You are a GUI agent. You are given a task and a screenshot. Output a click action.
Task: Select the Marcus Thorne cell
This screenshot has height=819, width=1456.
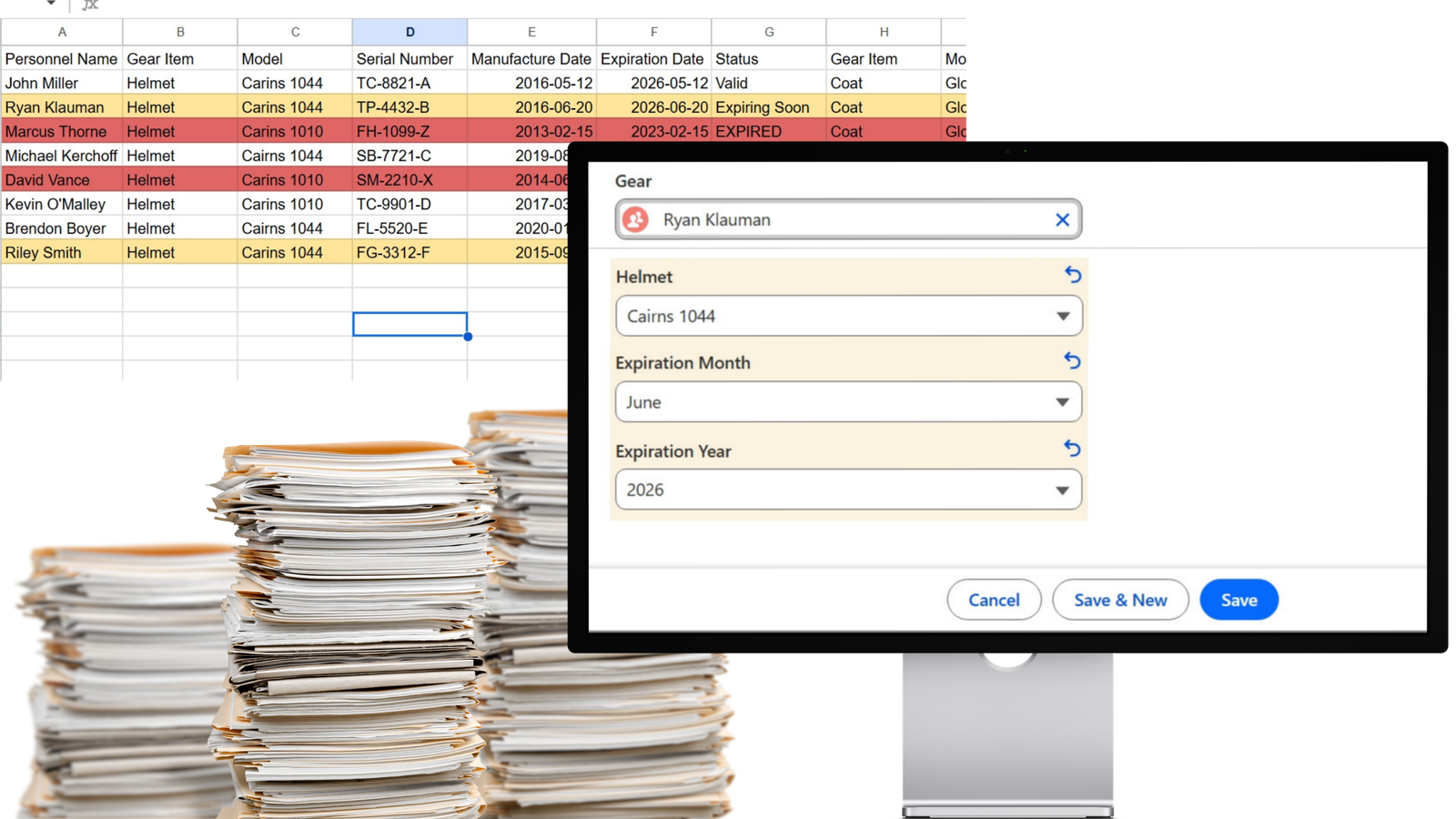[x=62, y=132]
